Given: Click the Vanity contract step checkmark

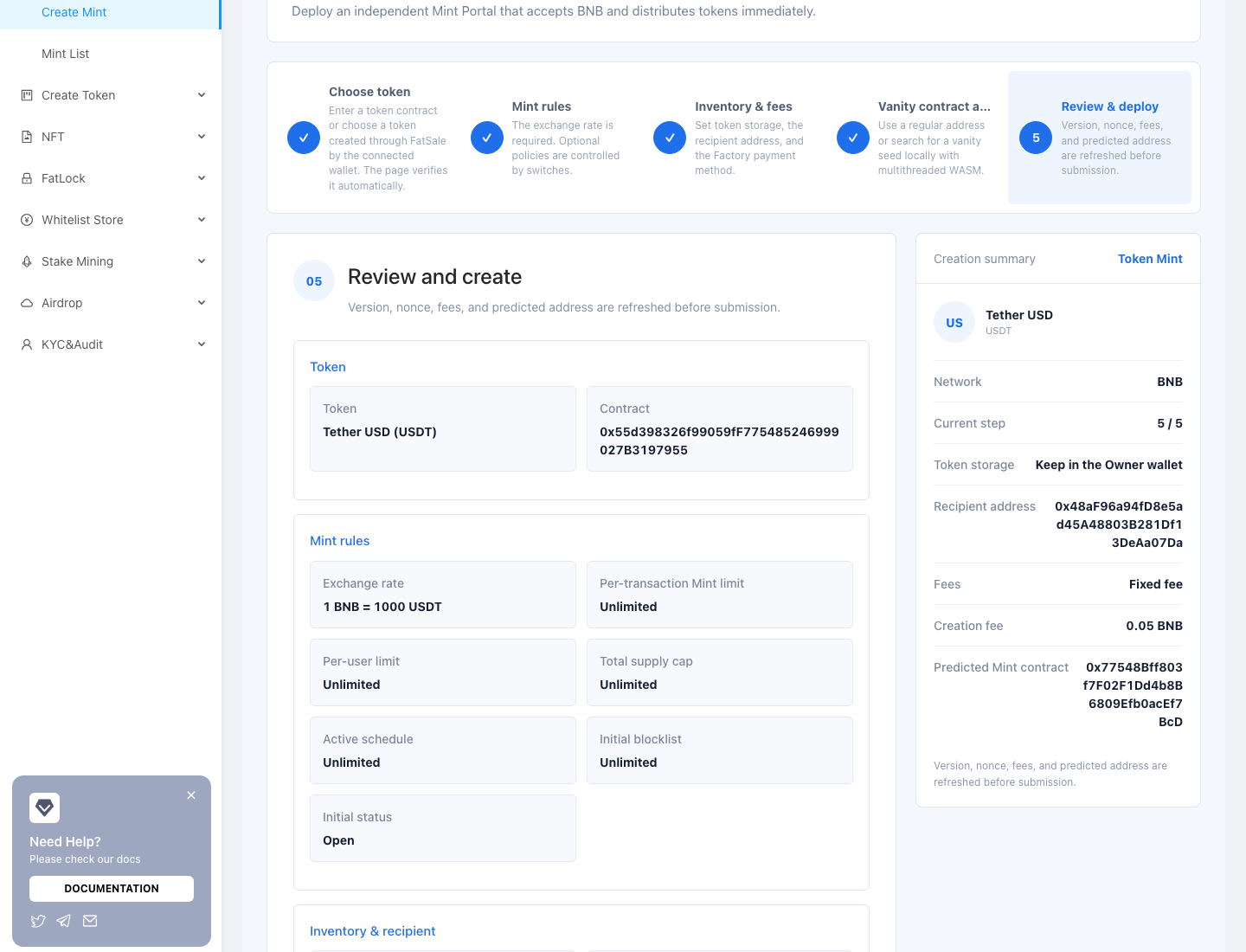Looking at the screenshot, I should coord(853,138).
